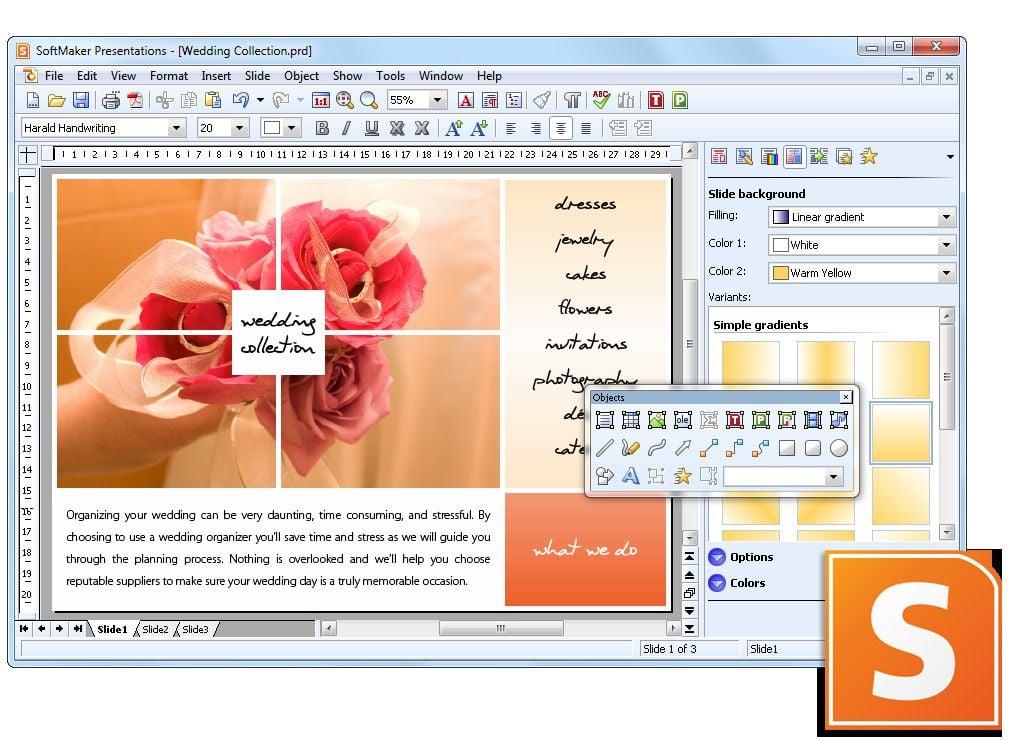The image size is (1024, 740).
Task: Open the Format menu
Action: (x=168, y=76)
